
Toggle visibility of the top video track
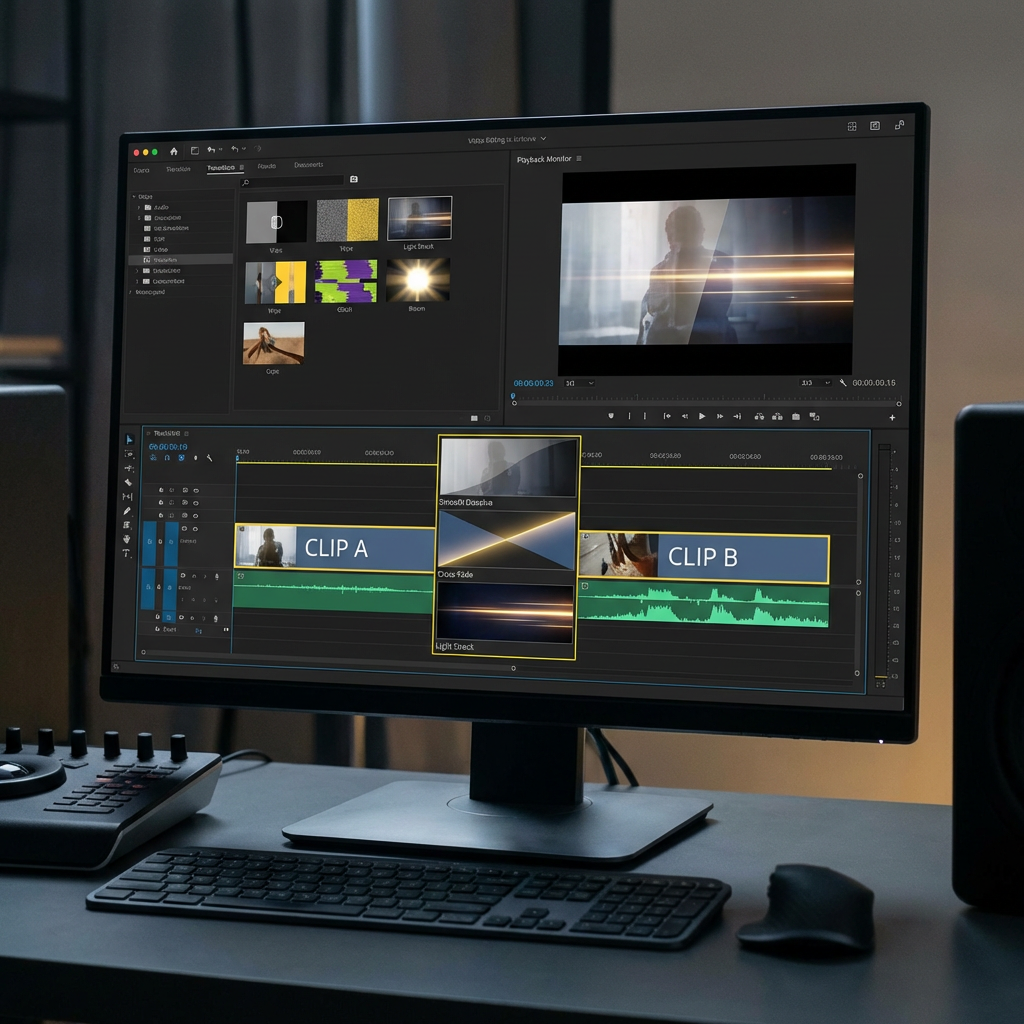click(196, 490)
